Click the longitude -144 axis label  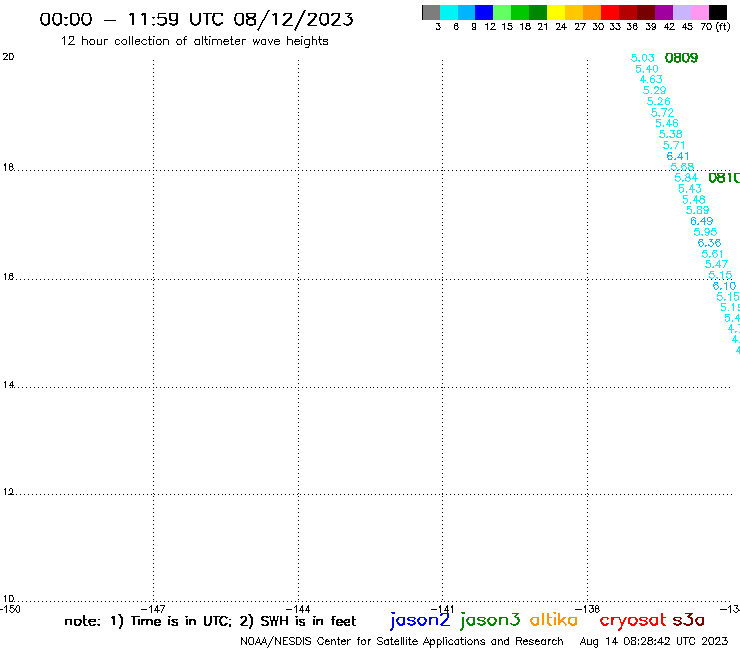298,609
